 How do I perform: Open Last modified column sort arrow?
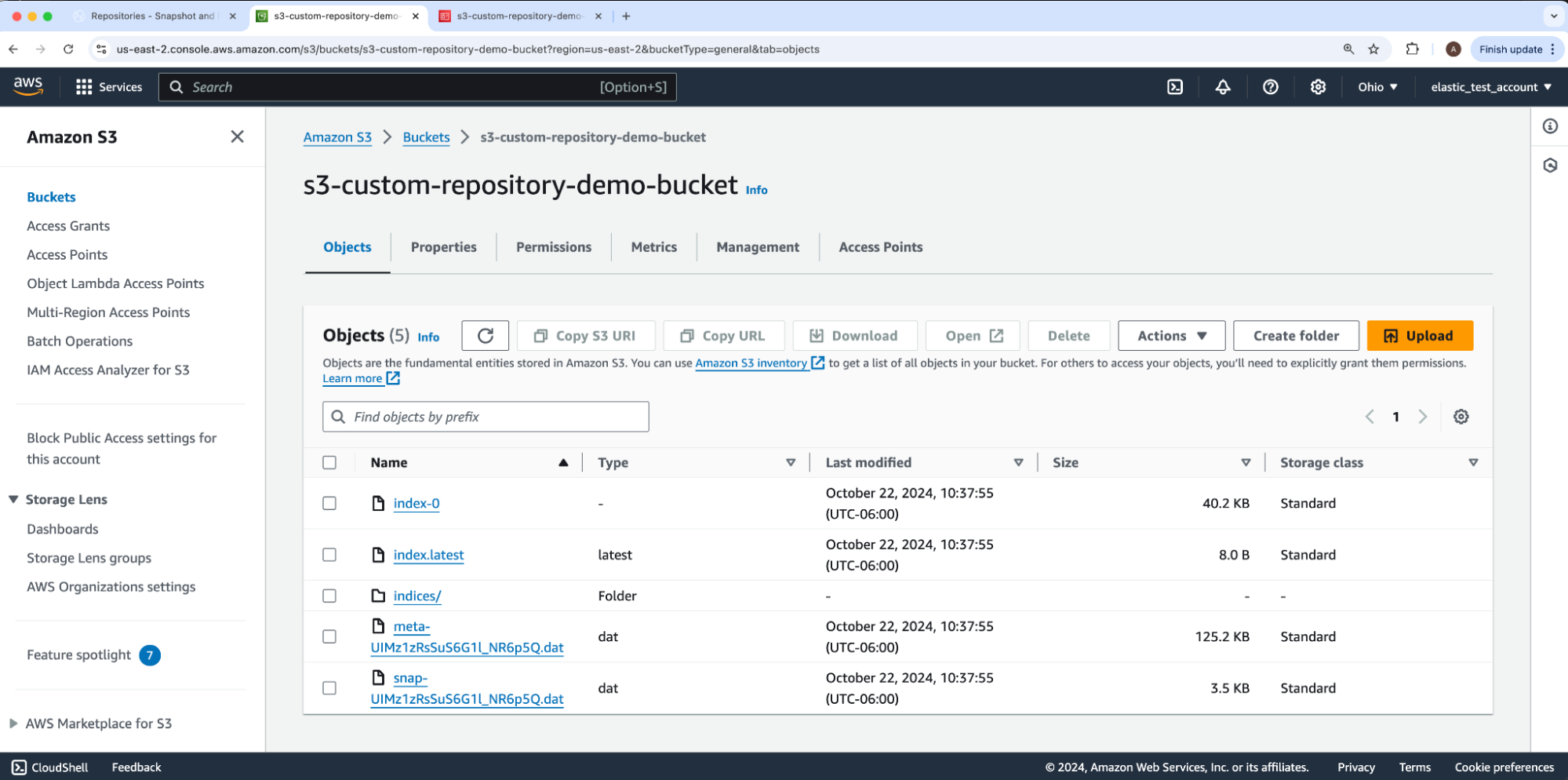(1018, 463)
